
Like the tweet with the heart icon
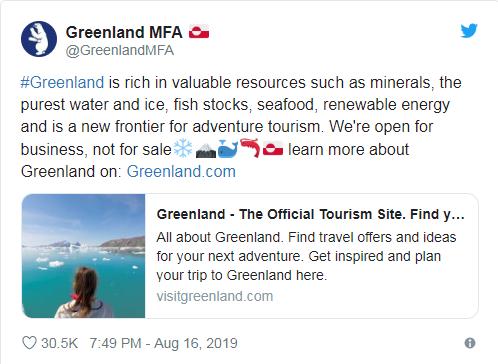coord(29,343)
